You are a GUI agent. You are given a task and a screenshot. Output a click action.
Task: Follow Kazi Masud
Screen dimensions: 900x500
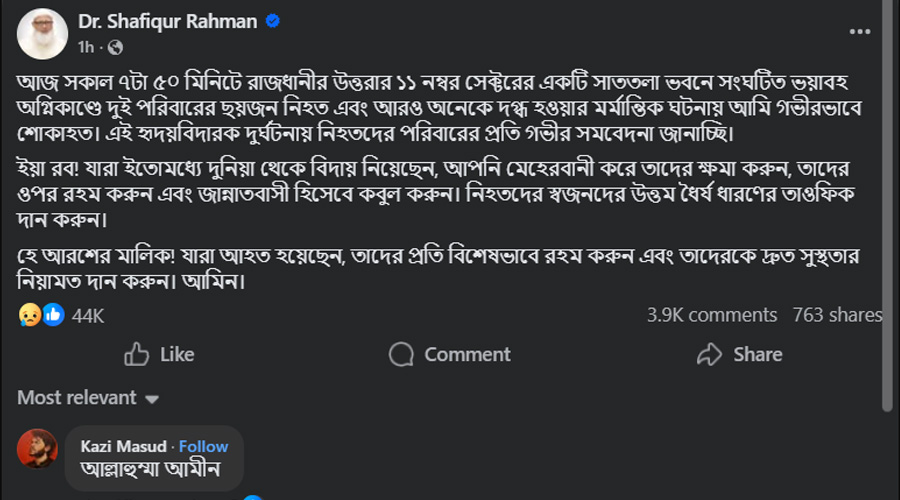pyautogui.click(x=203, y=446)
